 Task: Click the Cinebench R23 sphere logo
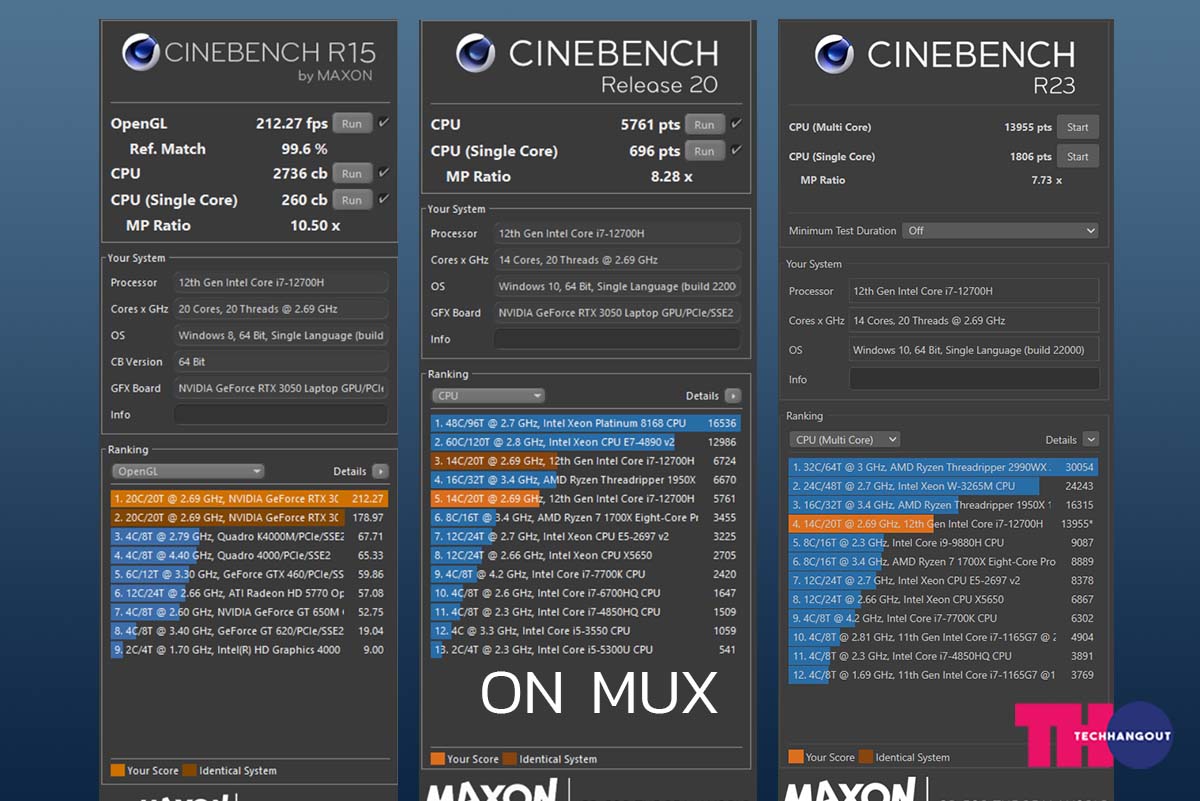pos(834,53)
